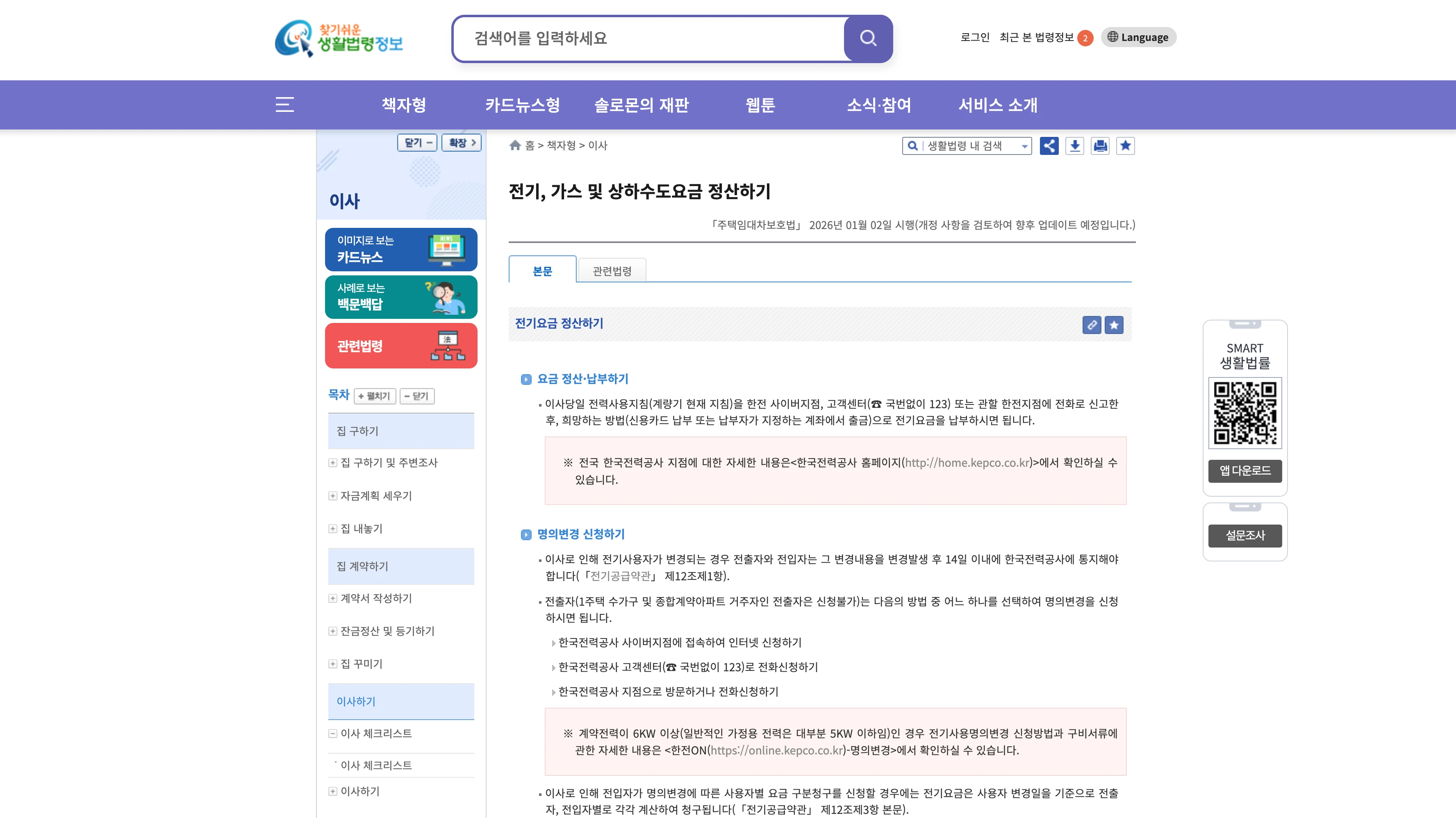The height and width of the screenshot is (818, 1456).
Task: Expand all contents with 펼치기 button
Action: (x=375, y=396)
